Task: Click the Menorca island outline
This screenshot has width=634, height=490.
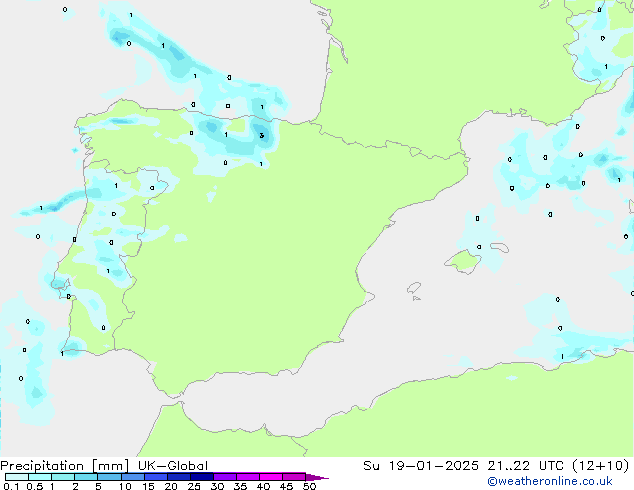Action: pos(500,247)
